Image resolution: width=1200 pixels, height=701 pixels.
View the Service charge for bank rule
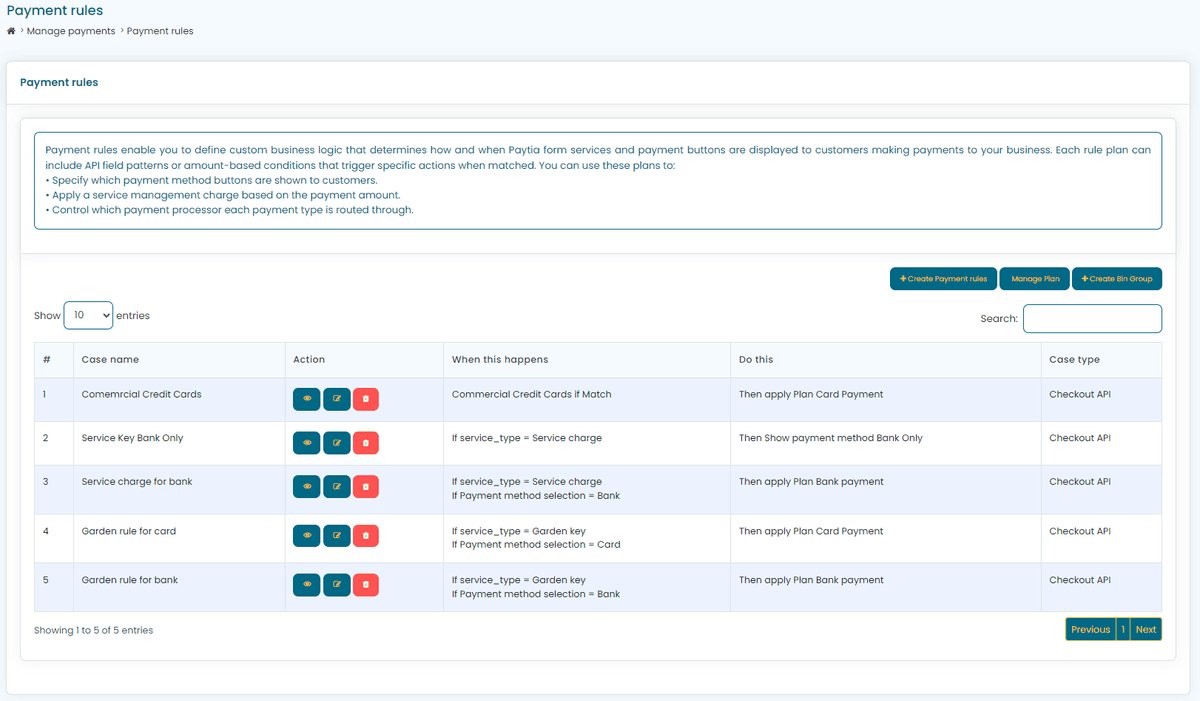pyautogui.click(x=307, y=486)
